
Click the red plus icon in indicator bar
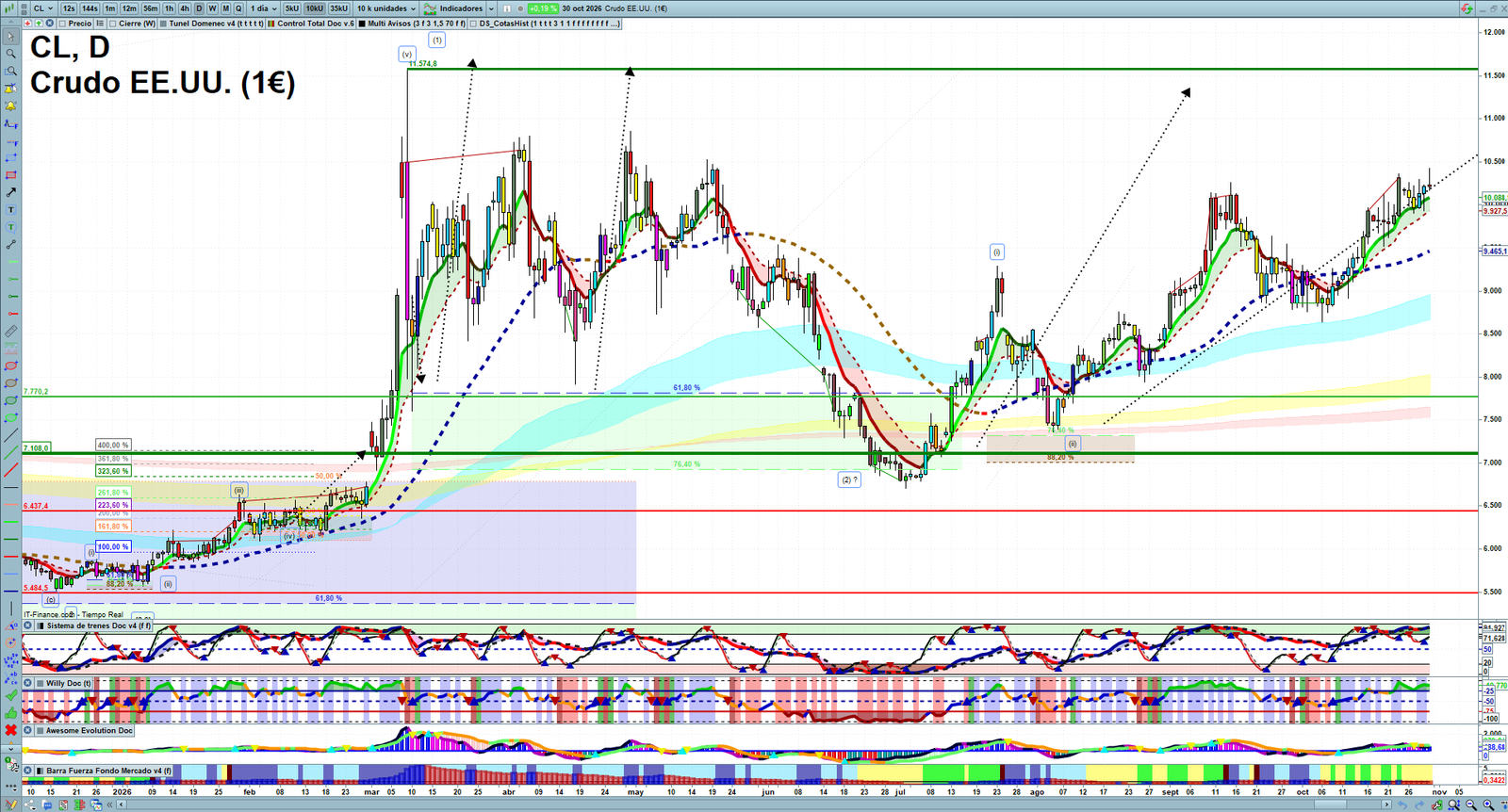pos(28,23)
